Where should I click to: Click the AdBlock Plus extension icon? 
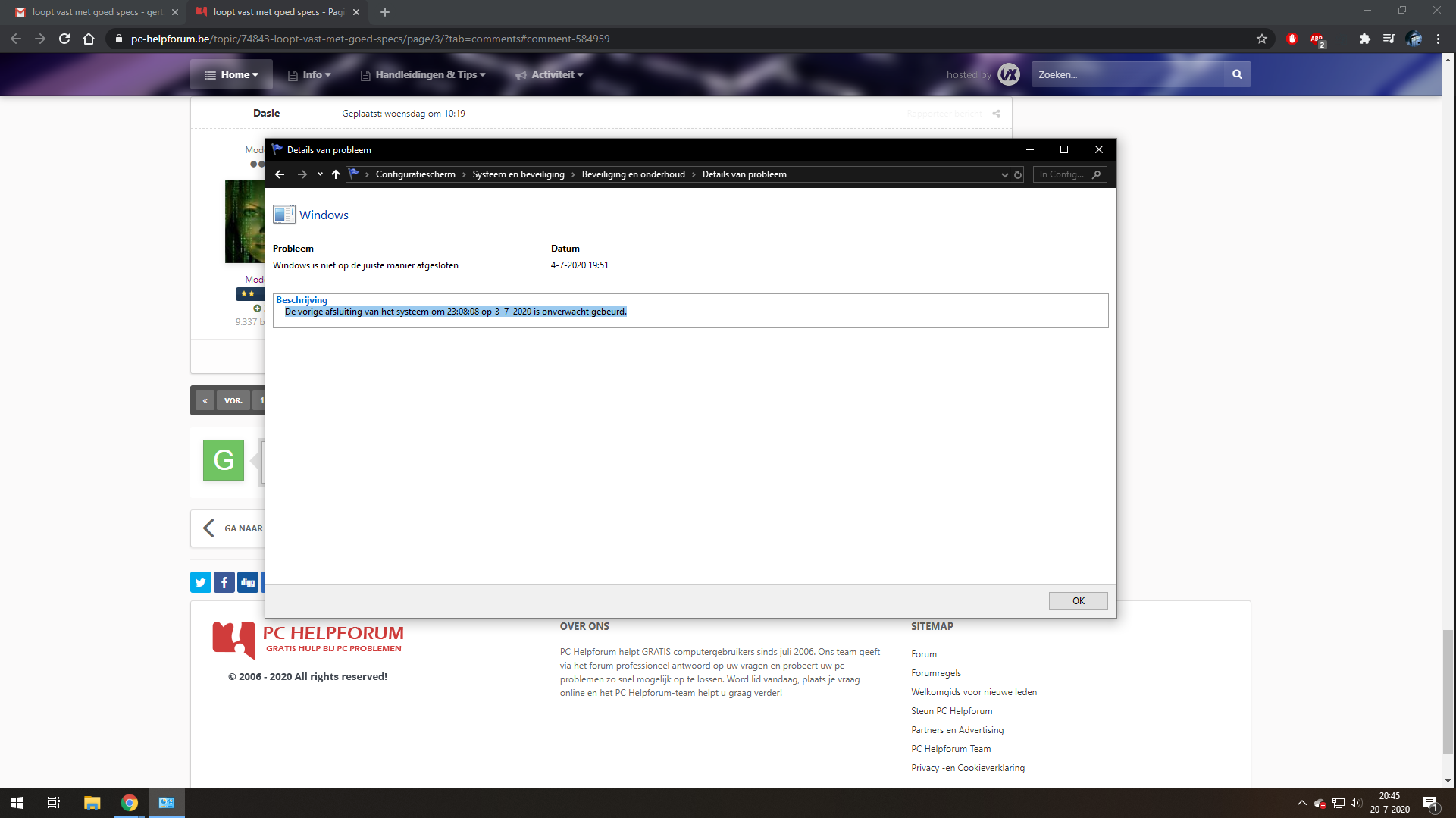pyautogui.click(x=1317, y=39)
